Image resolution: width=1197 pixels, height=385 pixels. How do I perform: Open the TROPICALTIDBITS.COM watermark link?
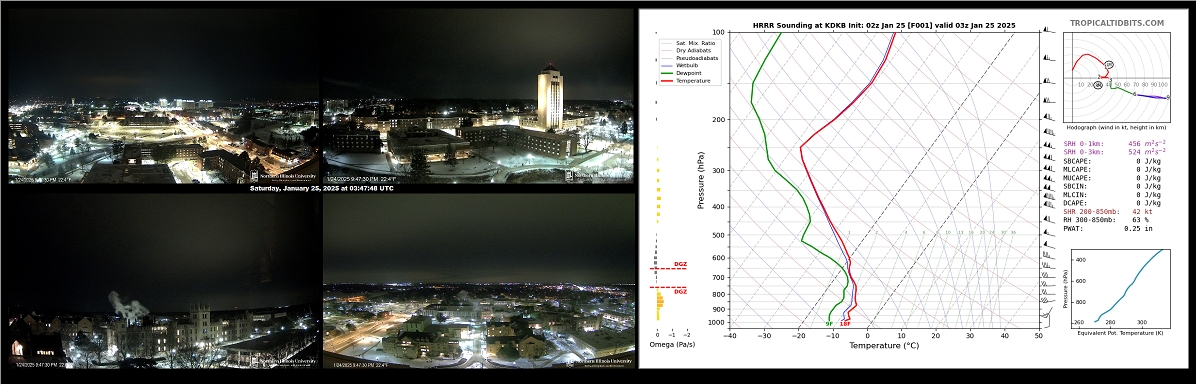1116,24
